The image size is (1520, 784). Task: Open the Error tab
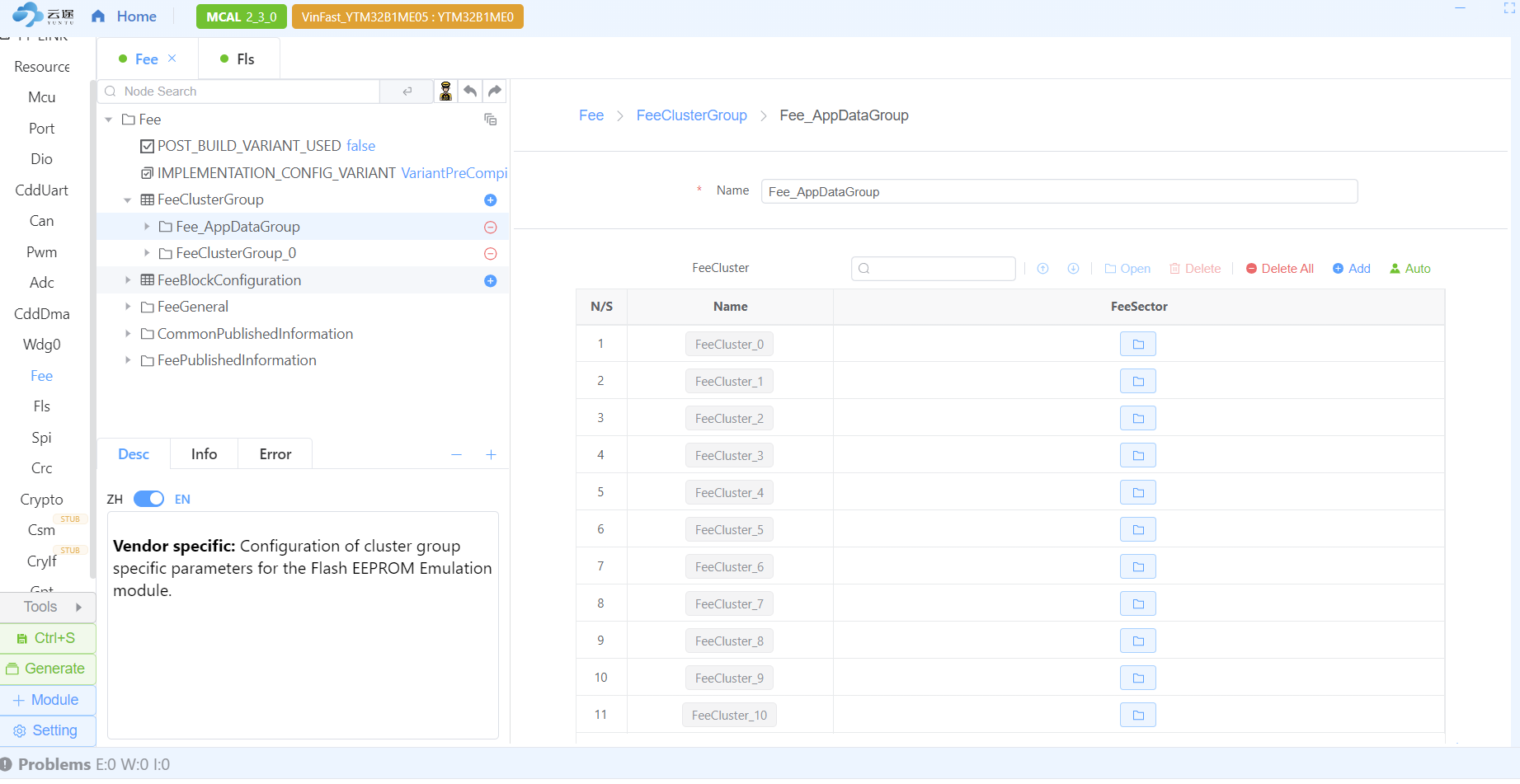pos(275,454)
